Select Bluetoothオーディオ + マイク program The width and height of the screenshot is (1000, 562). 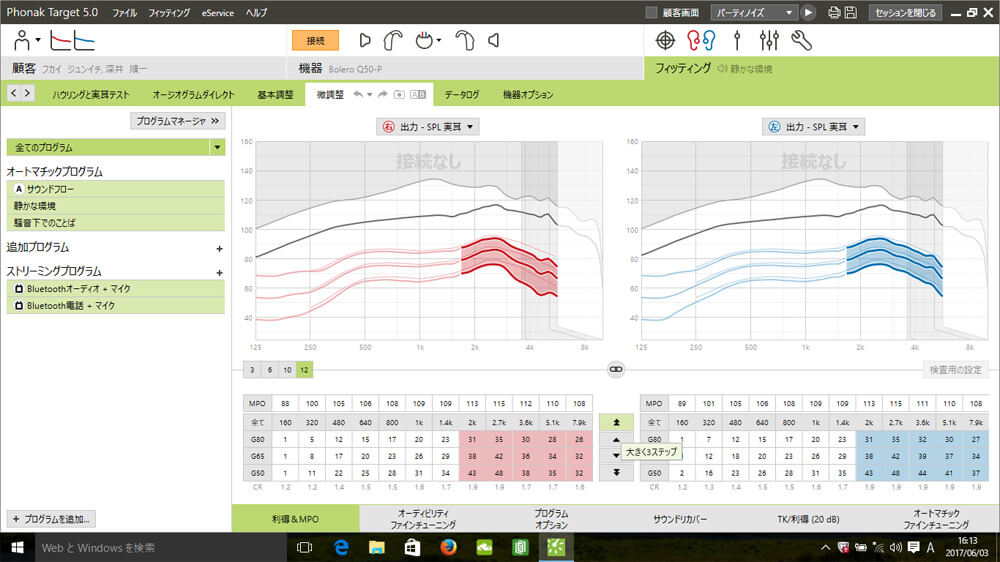click(115, 288)
